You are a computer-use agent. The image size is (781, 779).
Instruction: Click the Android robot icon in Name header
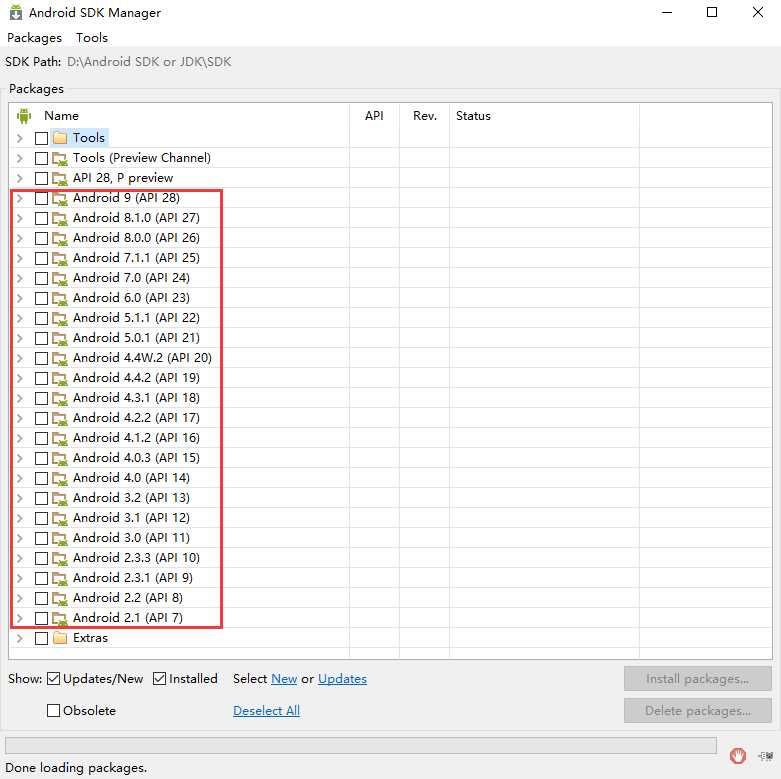23,116
